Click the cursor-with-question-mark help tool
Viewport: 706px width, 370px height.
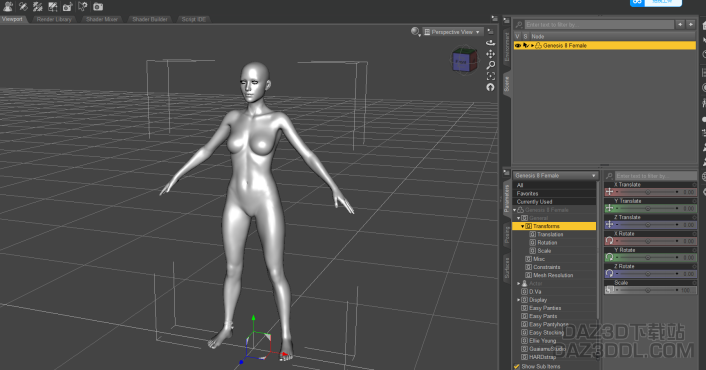83,6
